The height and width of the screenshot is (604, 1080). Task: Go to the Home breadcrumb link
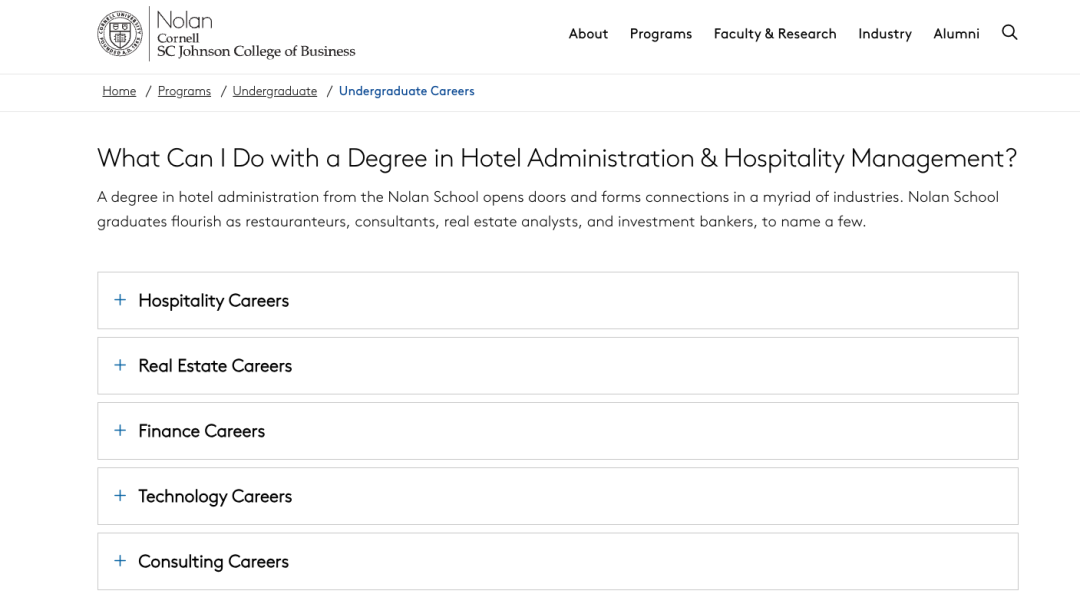click(119, 91)
